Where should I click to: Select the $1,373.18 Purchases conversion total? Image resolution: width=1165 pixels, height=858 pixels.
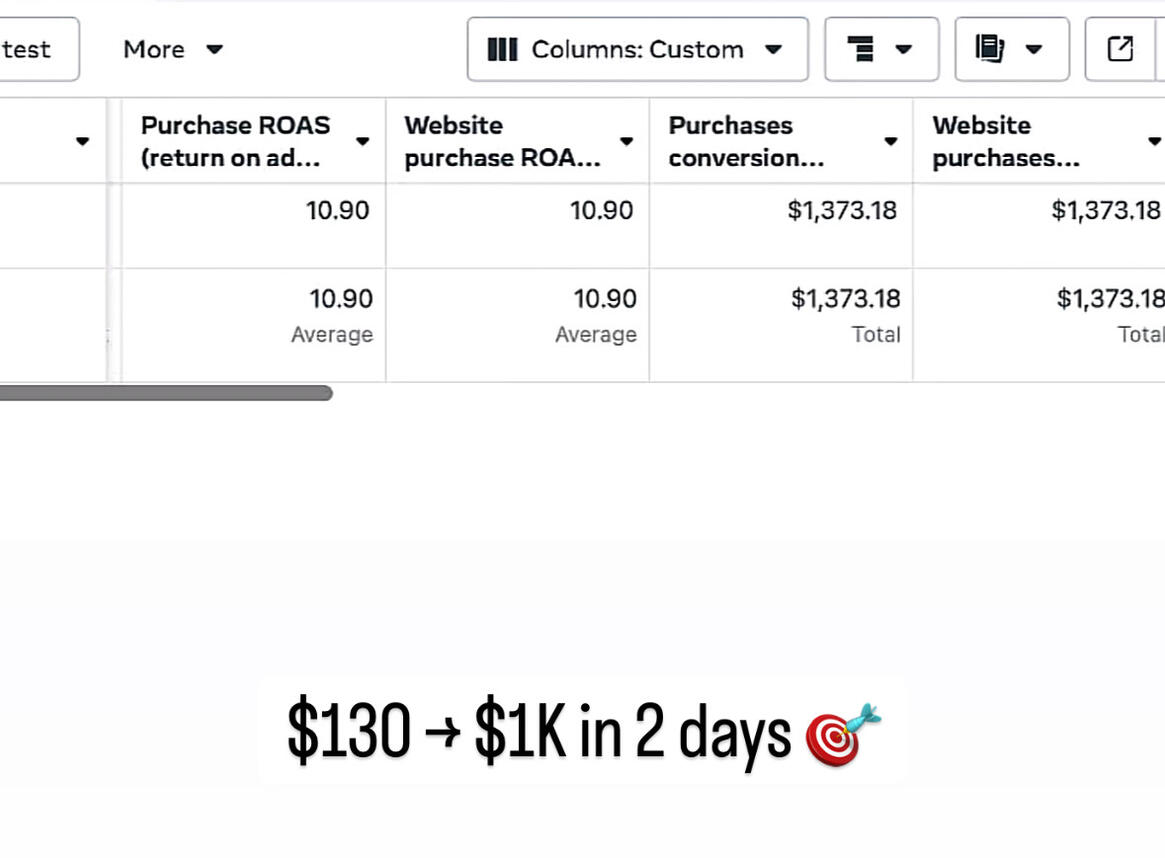click(846, 299)
